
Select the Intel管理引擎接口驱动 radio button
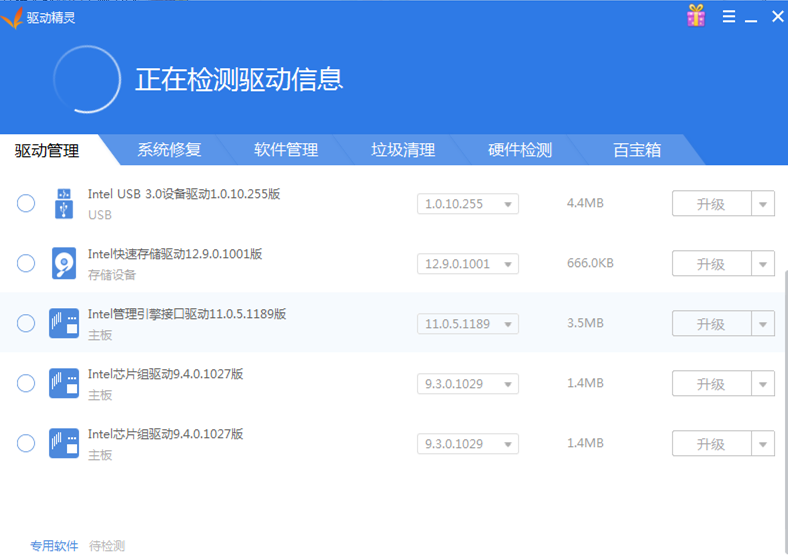coord(26,323)
